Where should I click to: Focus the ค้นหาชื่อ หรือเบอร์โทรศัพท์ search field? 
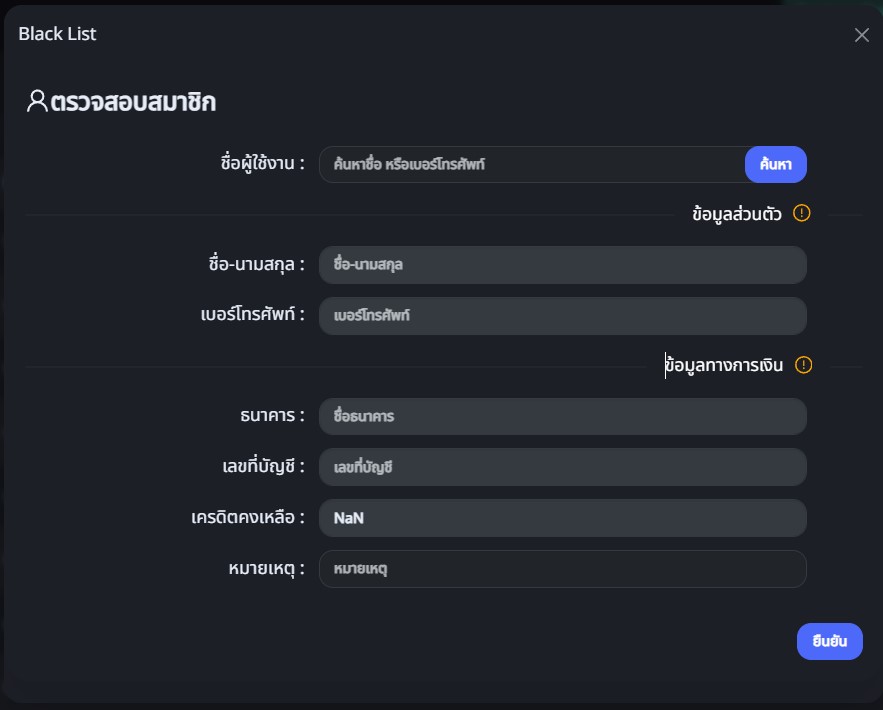tap(532, 165)
